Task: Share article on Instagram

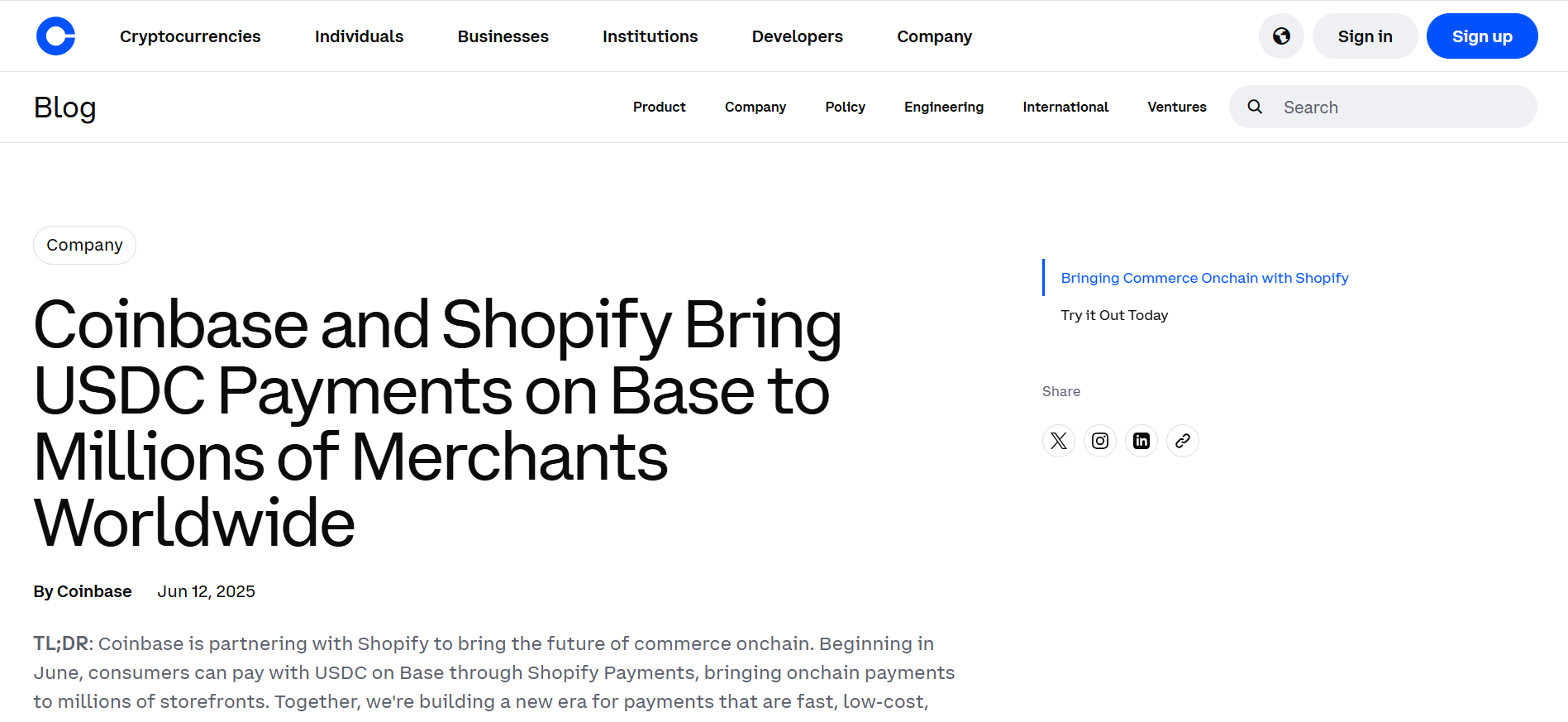Action: tap(1100, 441)
